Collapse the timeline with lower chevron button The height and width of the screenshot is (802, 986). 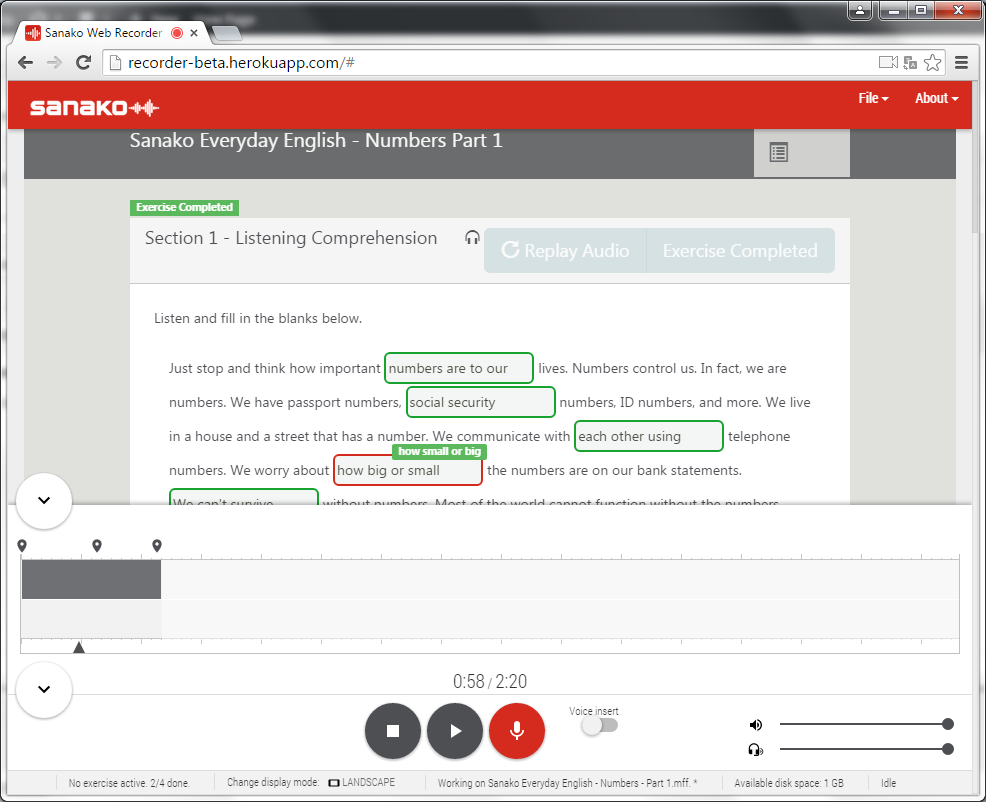44,689
